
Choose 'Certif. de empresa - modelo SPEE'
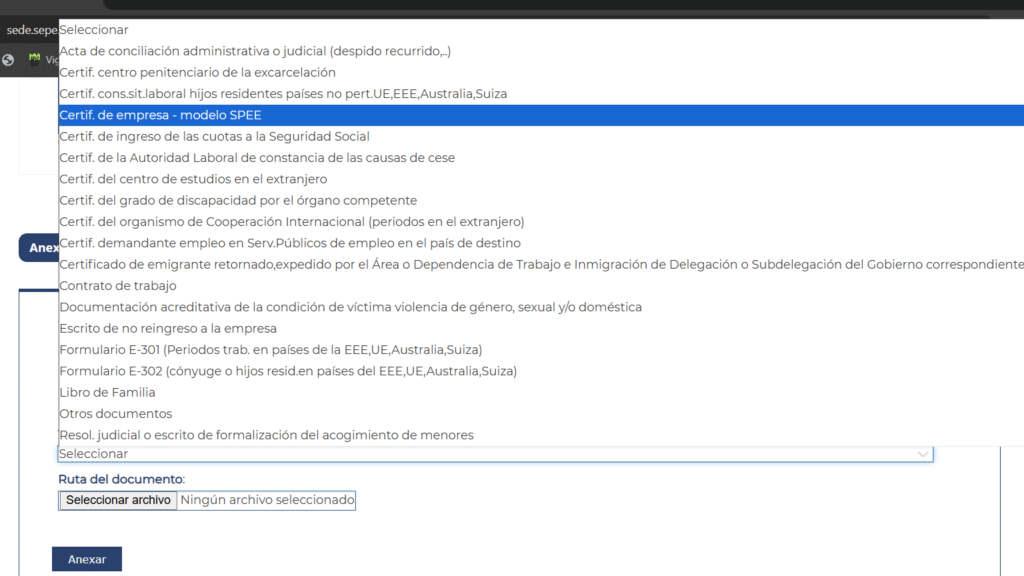tap(160, 115)
